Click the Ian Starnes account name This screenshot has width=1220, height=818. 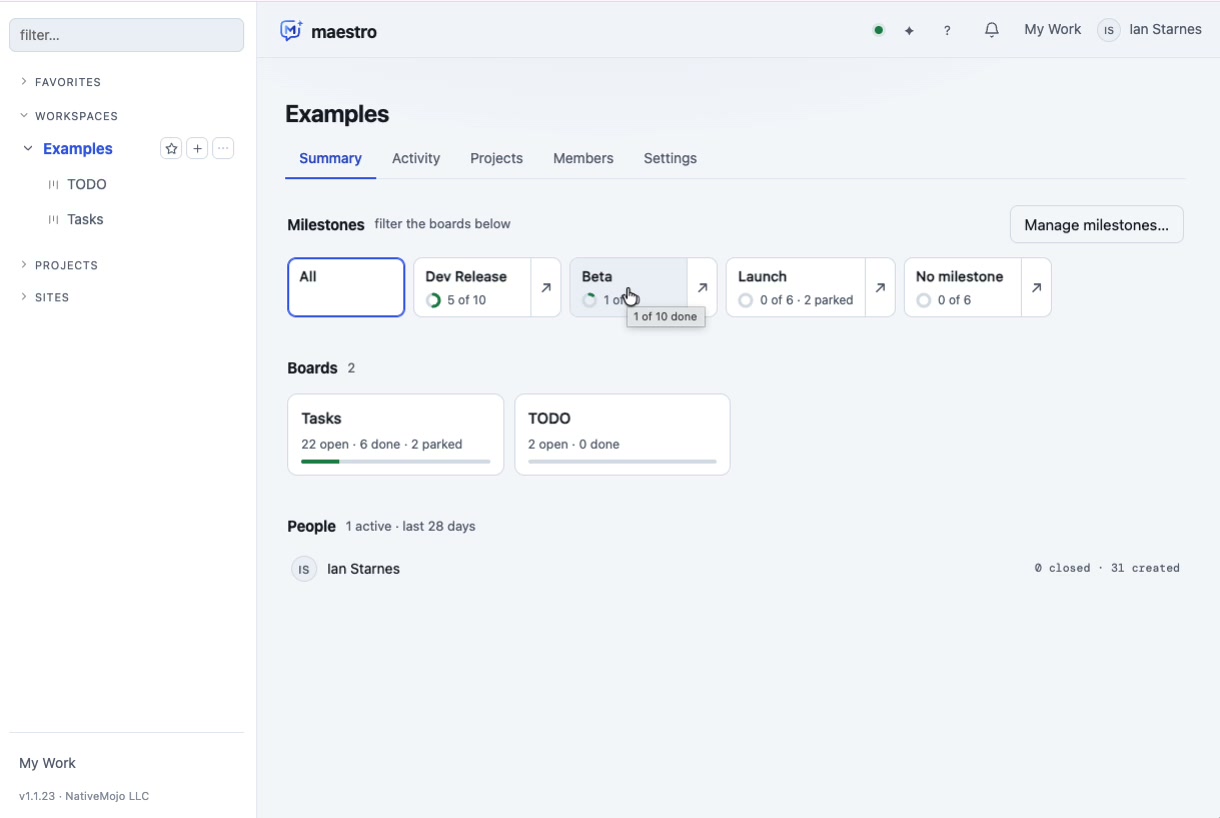click(x=1165, y=30)
